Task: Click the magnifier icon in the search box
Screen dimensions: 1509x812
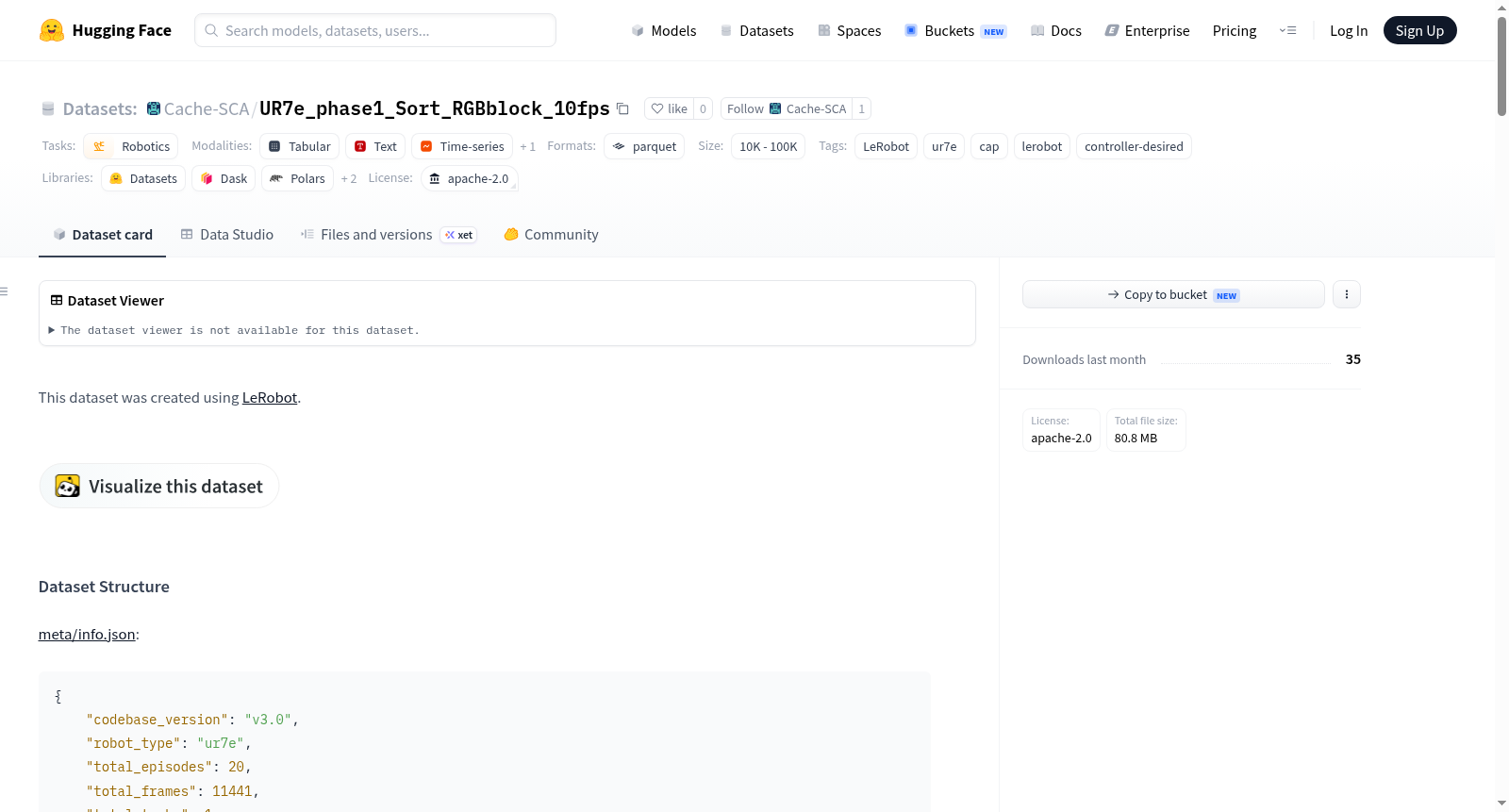Action: coord(211,30)
